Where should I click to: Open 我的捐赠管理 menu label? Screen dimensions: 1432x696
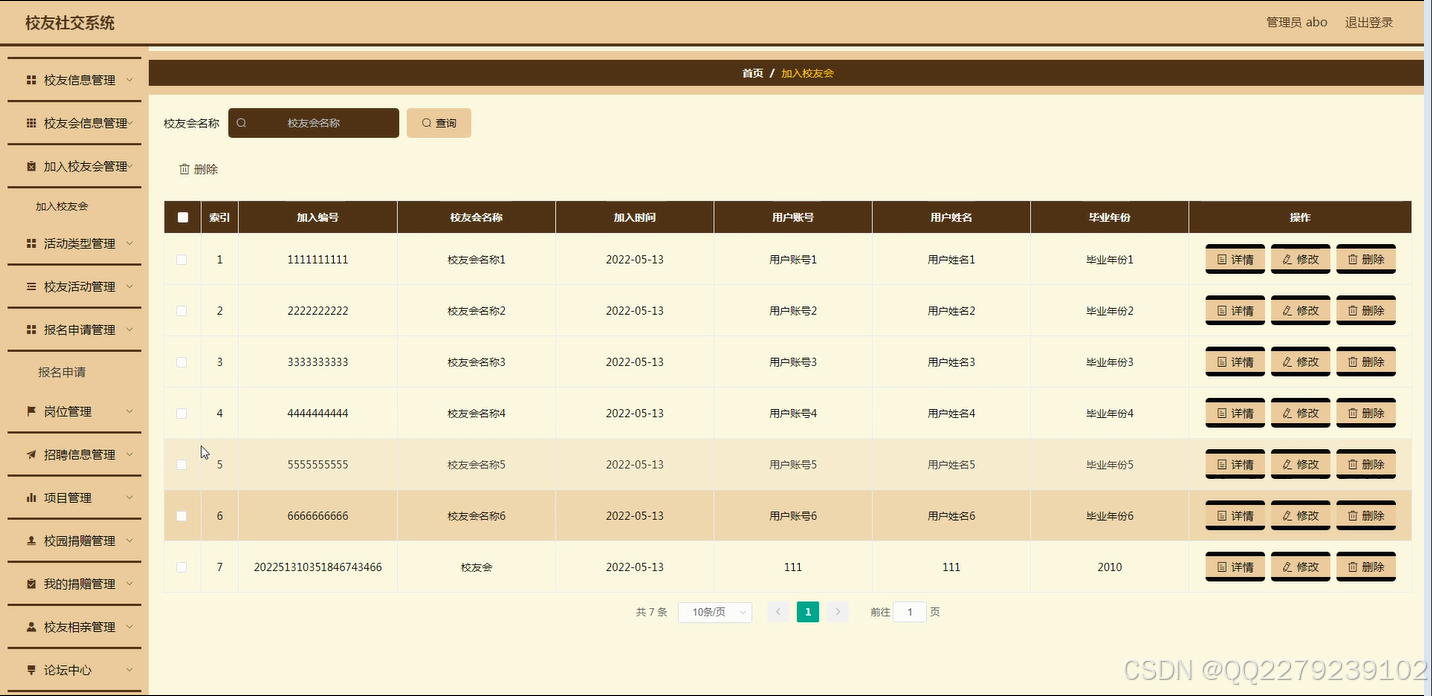tap(80, 583)
